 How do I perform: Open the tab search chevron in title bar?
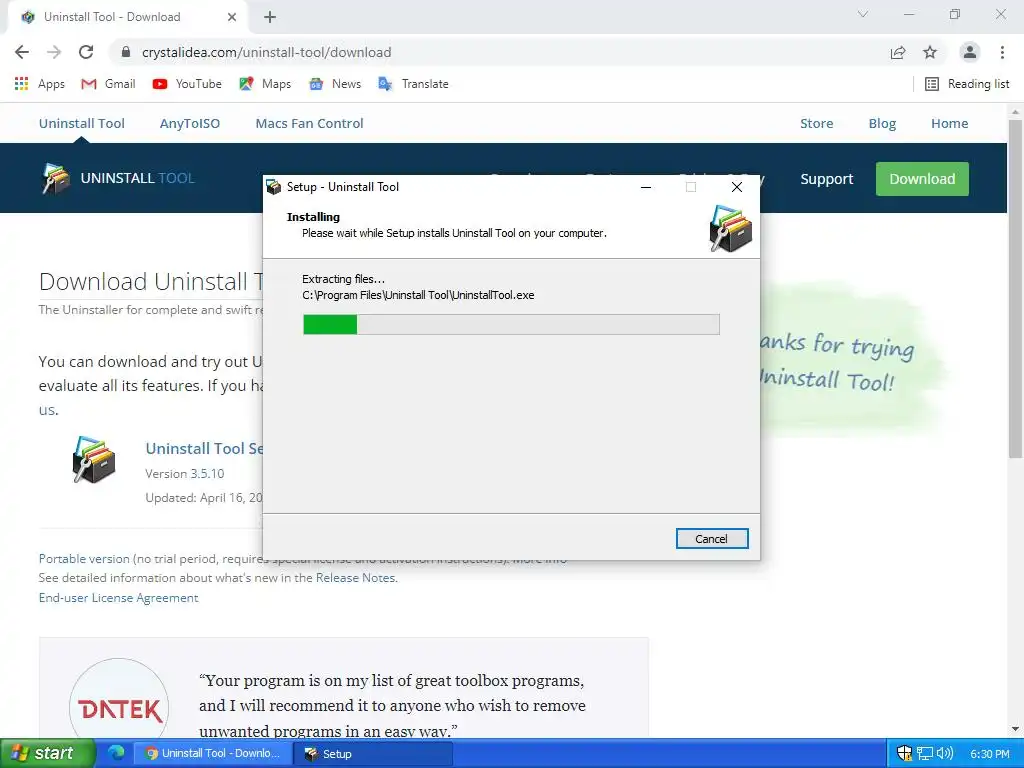click(863, 14)
